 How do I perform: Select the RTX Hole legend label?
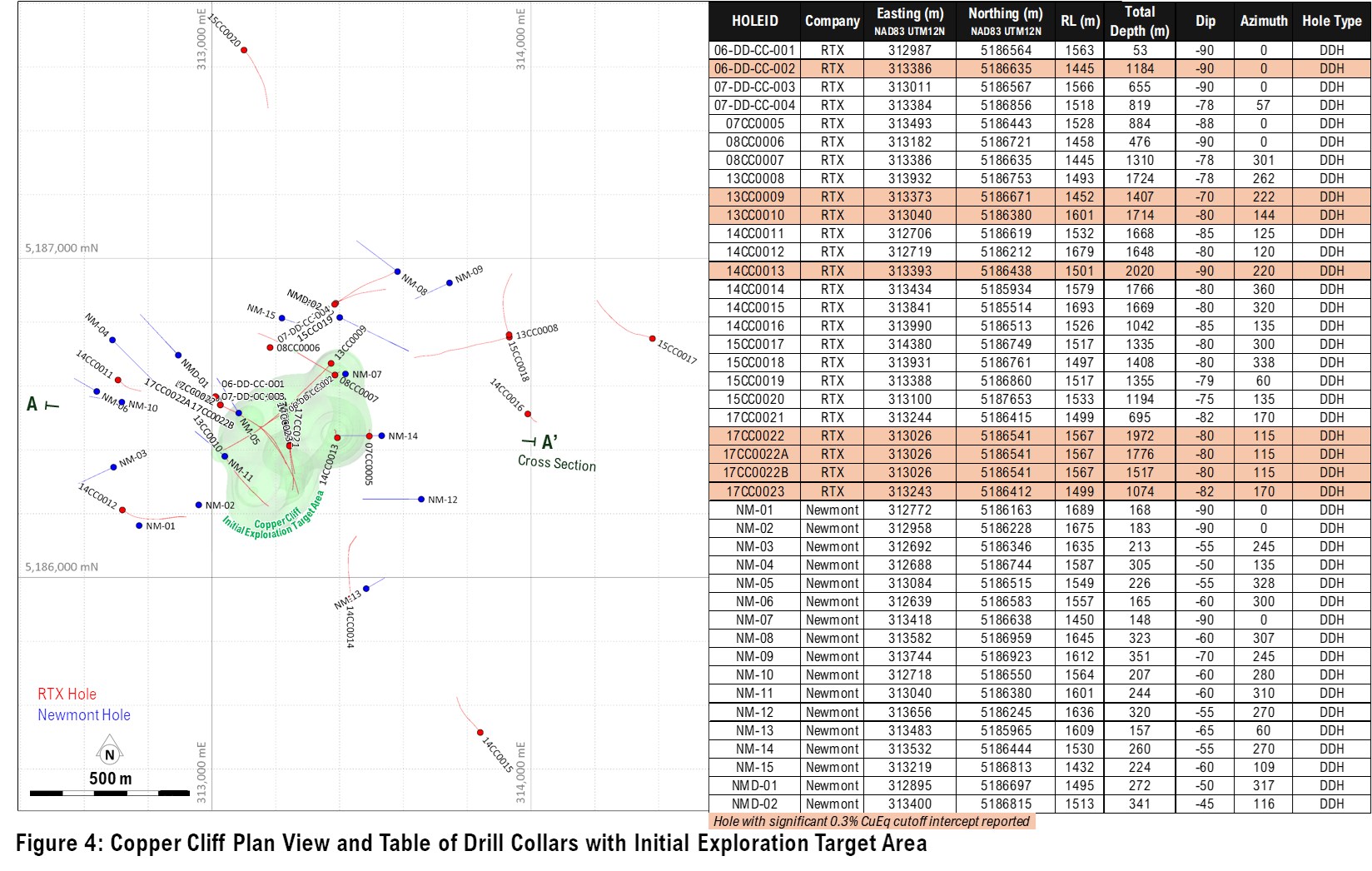click(x=67, y=694)
